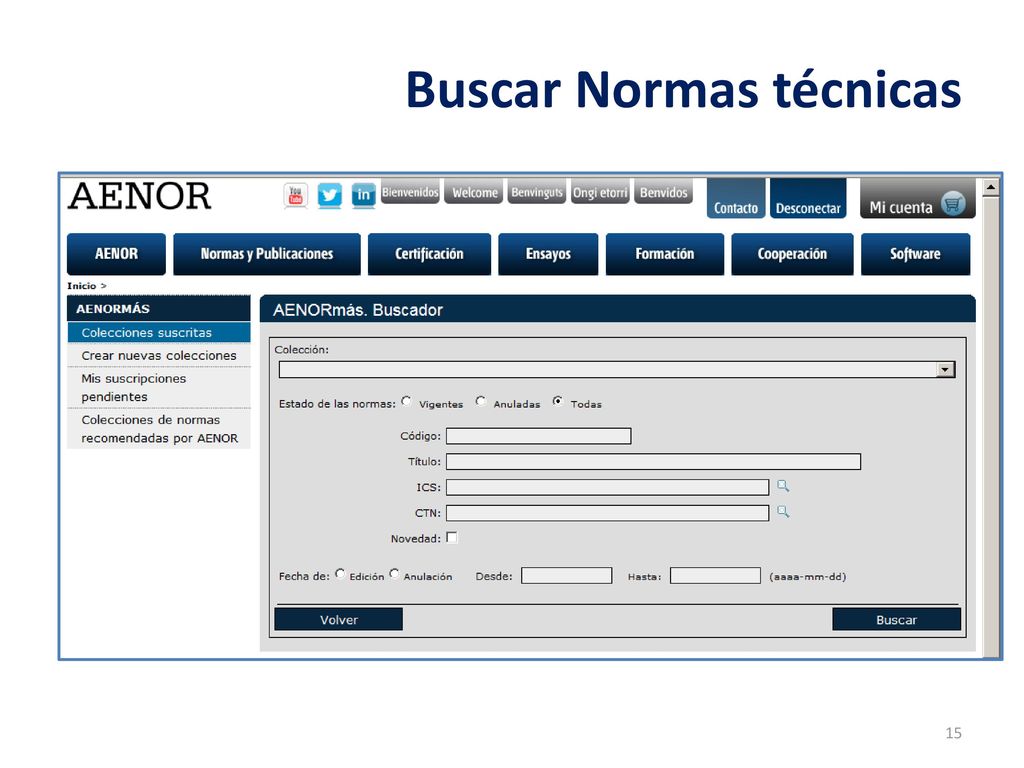Screen dimensions: 1024x768
Task: Click the Buscar button
Action: click(897, 620)
